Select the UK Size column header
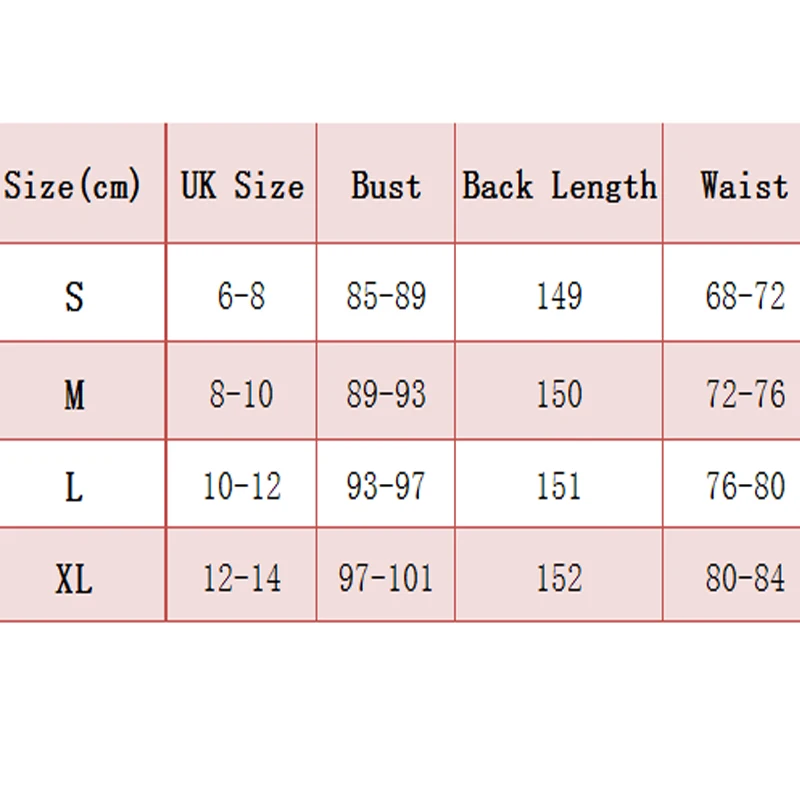 [242, 186]
